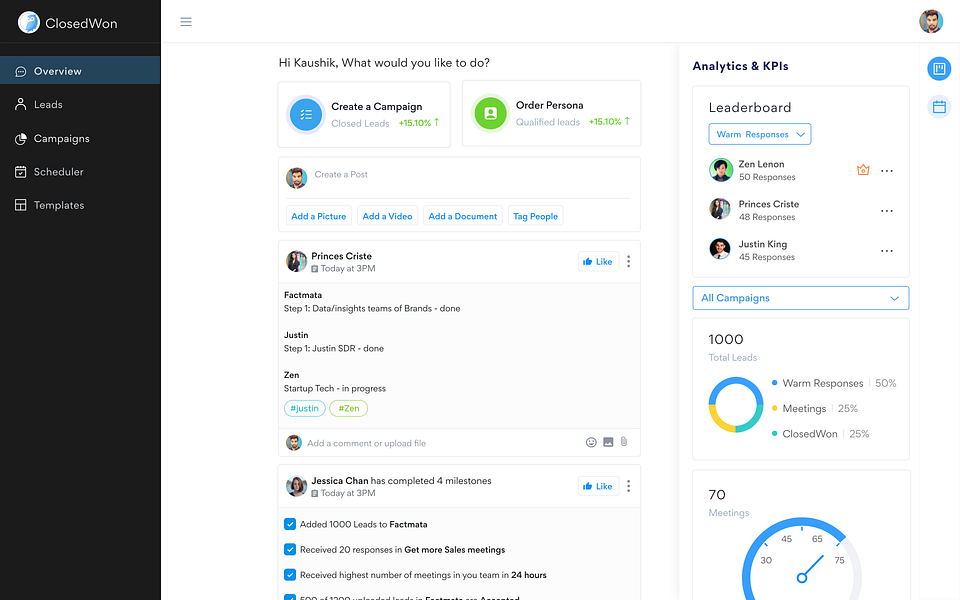The width and height of the screenshot is (960, 600).
Task: Click Zen Lenon's orange crown icon
Action: point(863,170)
